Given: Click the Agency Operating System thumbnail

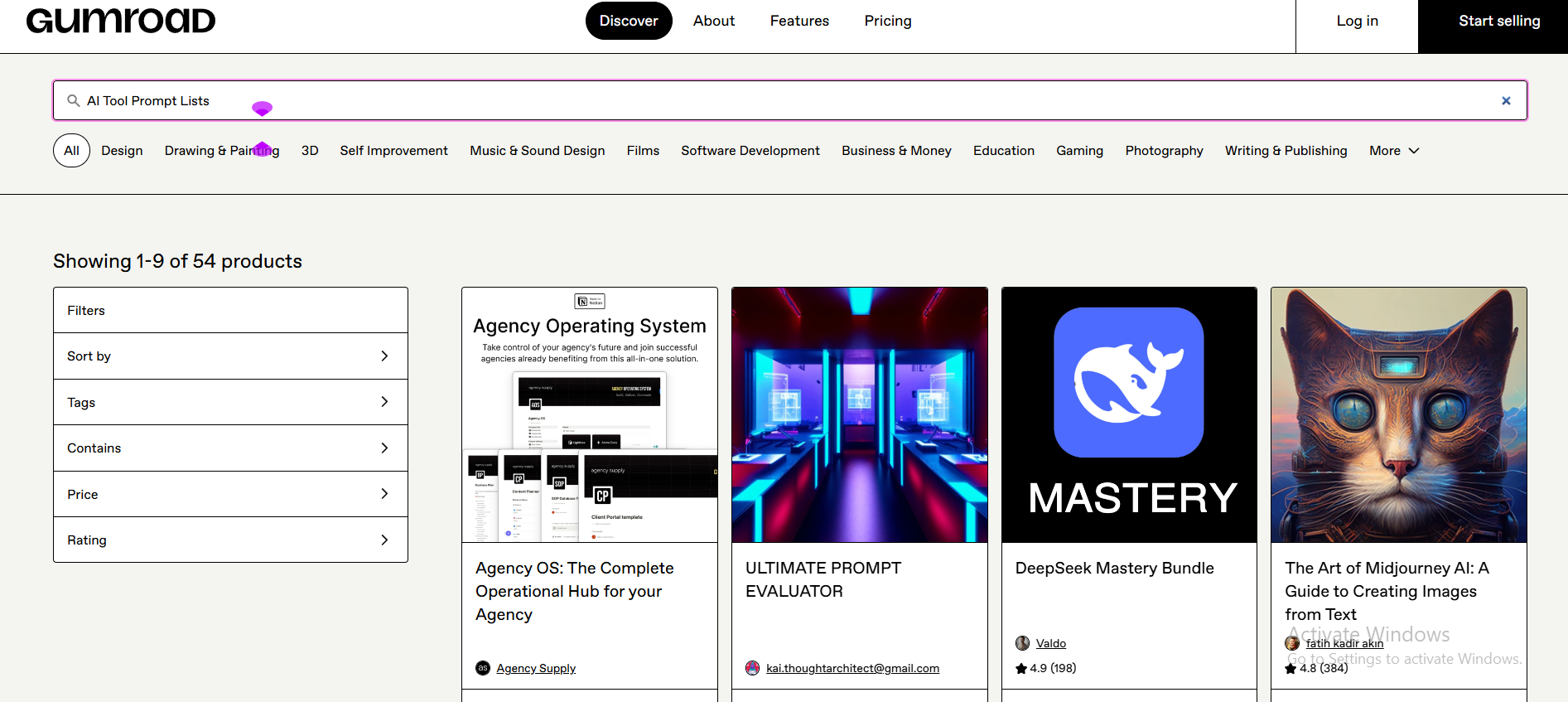Looking at the screenshot, I should coord(590,415).
